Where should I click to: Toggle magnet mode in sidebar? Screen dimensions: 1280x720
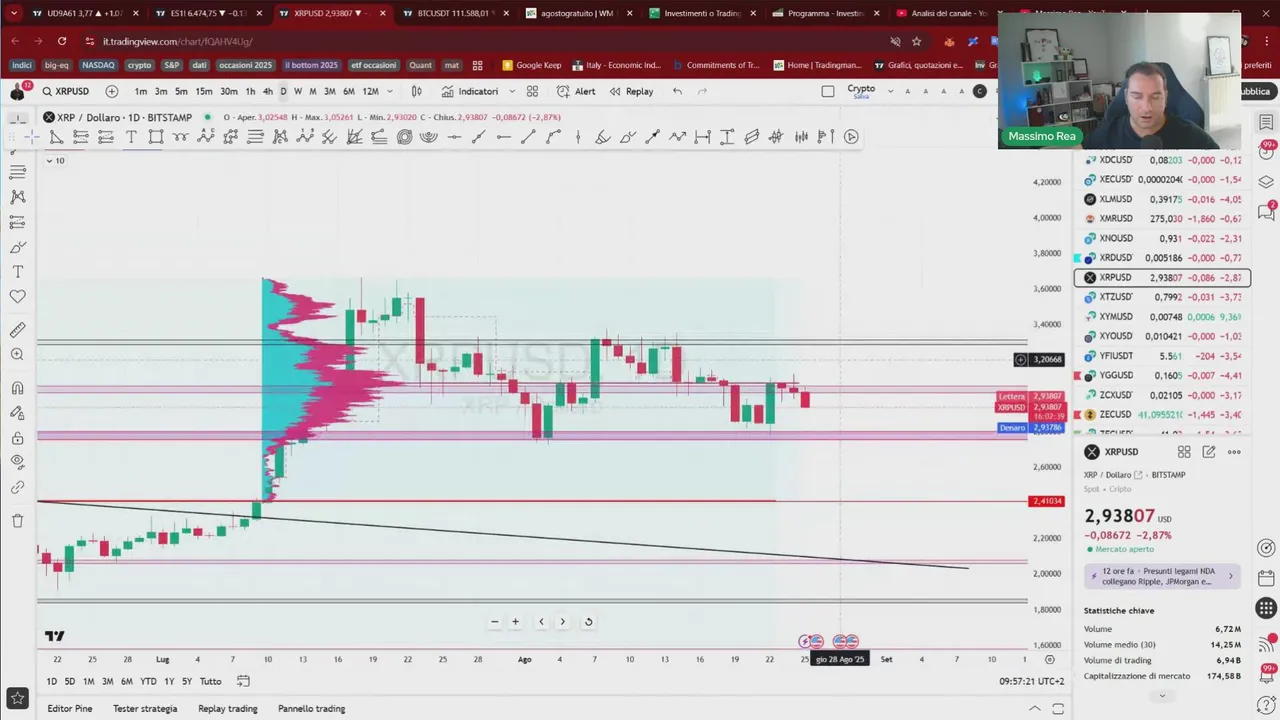(17, 388)
